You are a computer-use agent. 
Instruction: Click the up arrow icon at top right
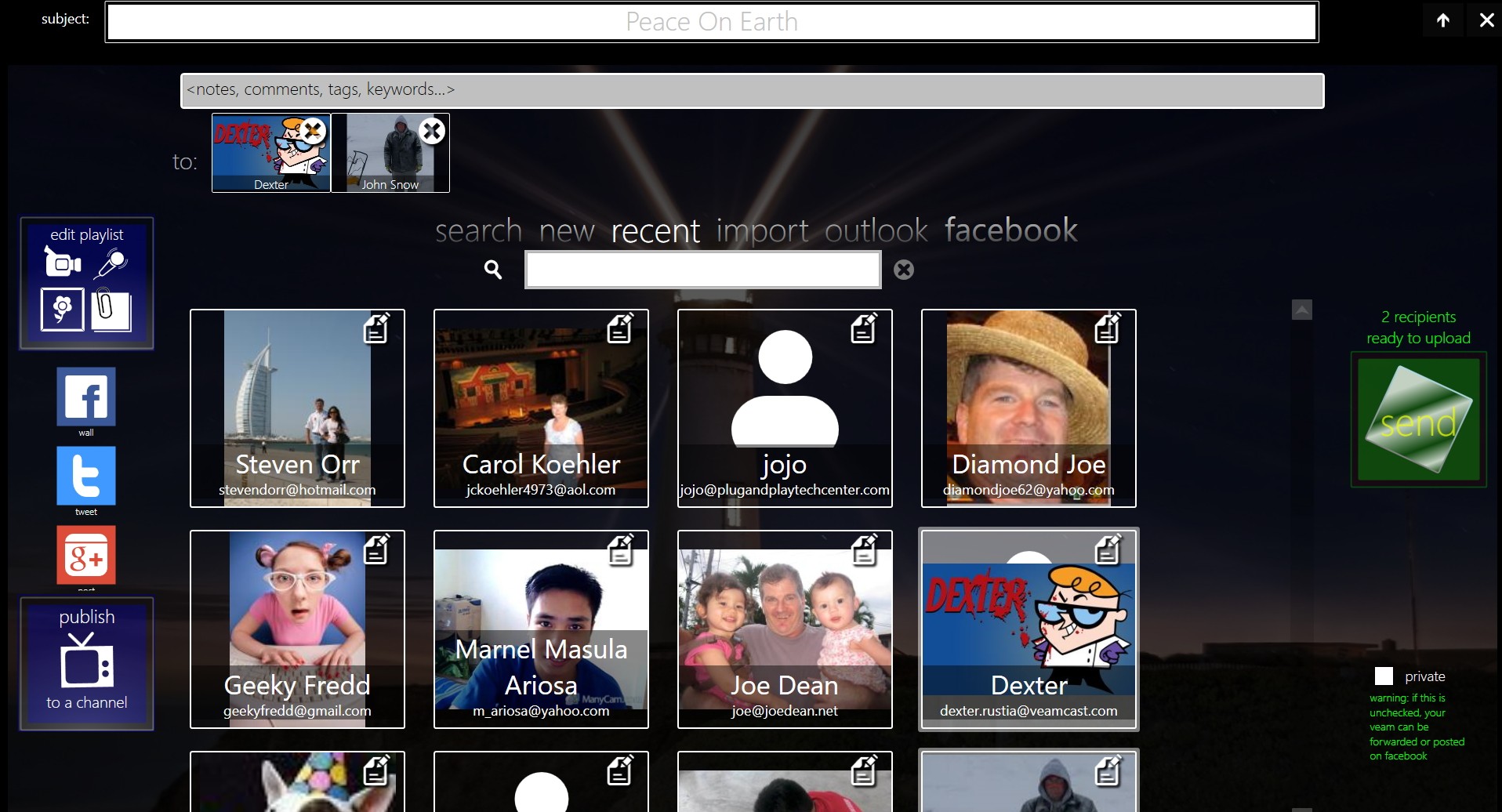[x=1442, y=20]
